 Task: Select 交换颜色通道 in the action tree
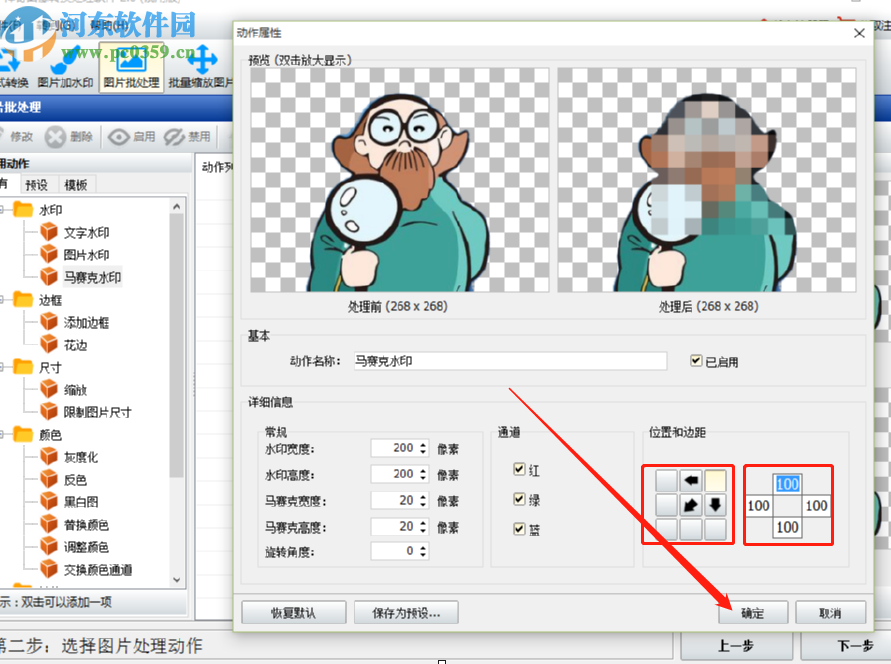(x=98, y=570)
